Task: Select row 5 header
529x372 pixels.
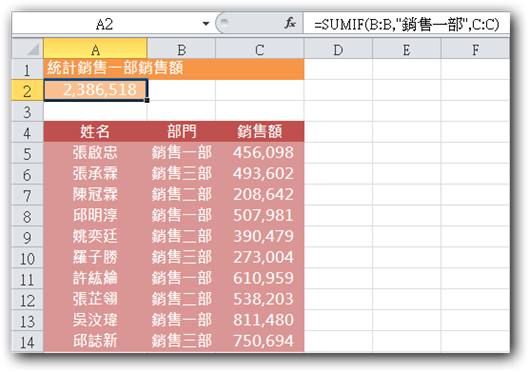Action: 28,153
